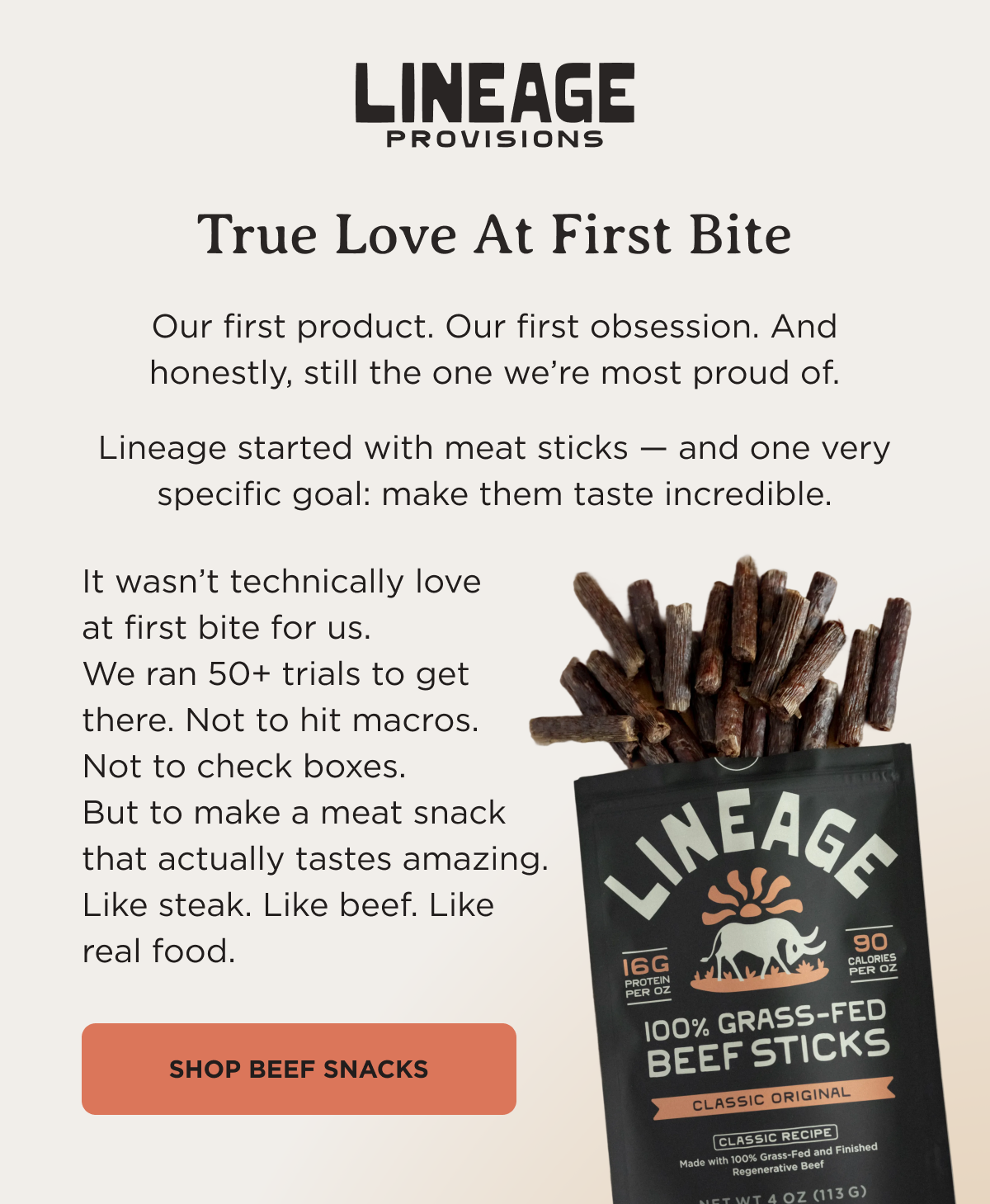Click the SHOP BEEF SNACKS button
The width and height of the screenshot is (990, 1204).
click(299, 1069)
